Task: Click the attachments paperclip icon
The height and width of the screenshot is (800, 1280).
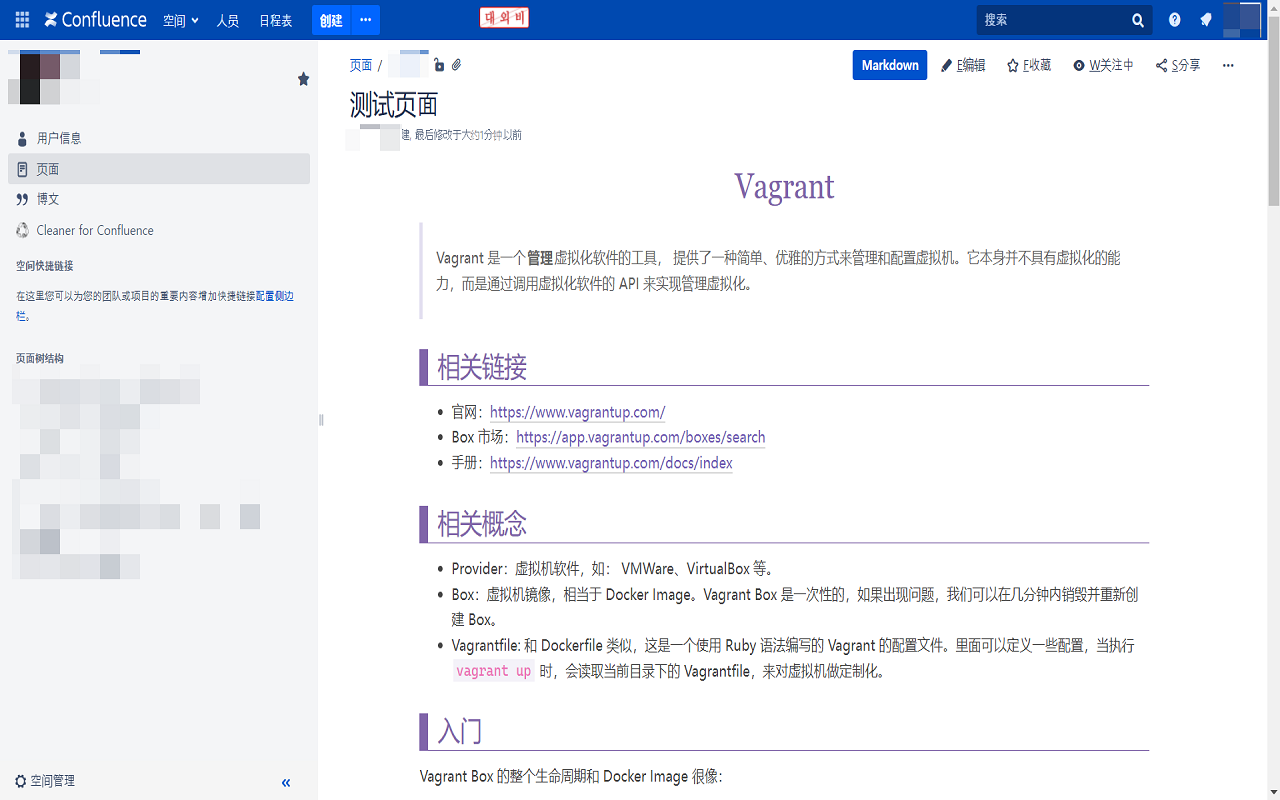Action: click(x=456, y=65)
